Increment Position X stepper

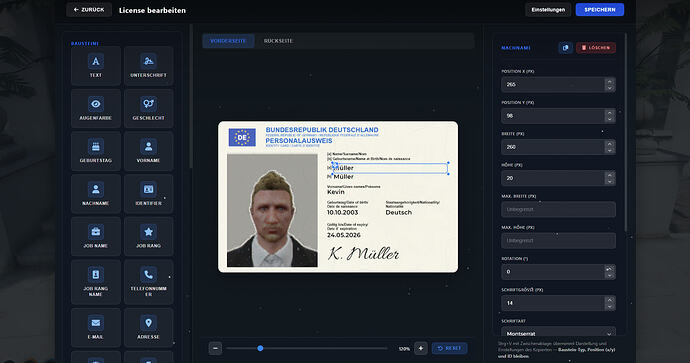609,81
